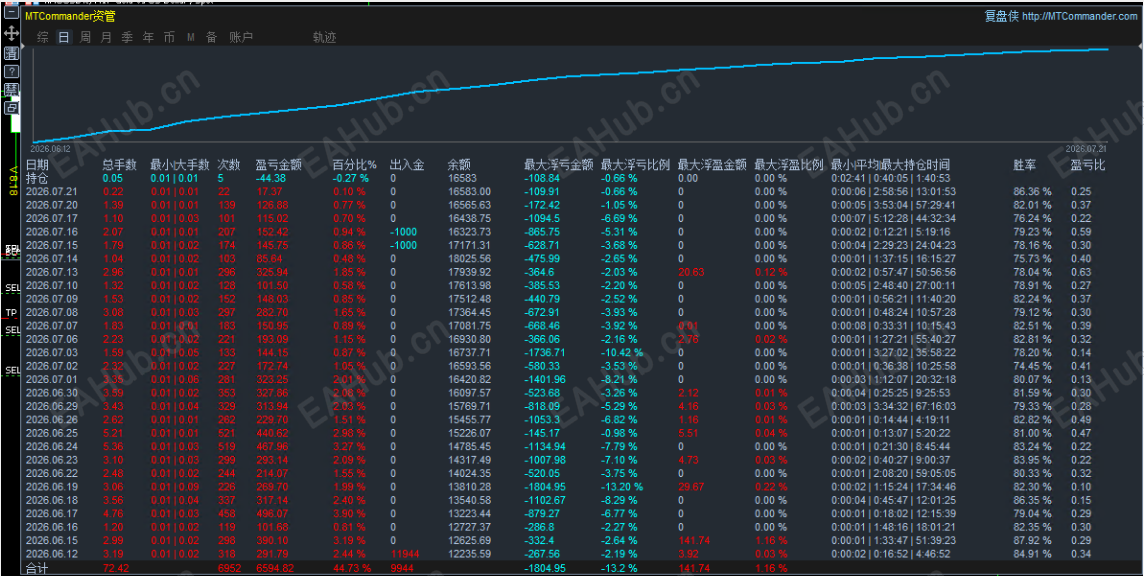Screen dimensions: 1144x576
Task: Click the -13.20 % drawdown ratio cell
Action: (622, 486)
